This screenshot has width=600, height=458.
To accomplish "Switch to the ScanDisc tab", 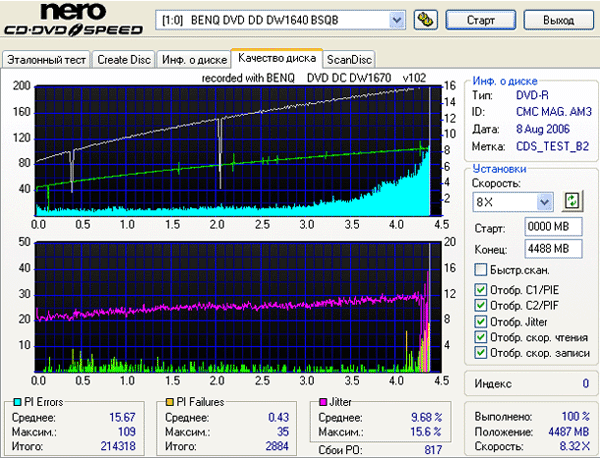I will point(349,60).
